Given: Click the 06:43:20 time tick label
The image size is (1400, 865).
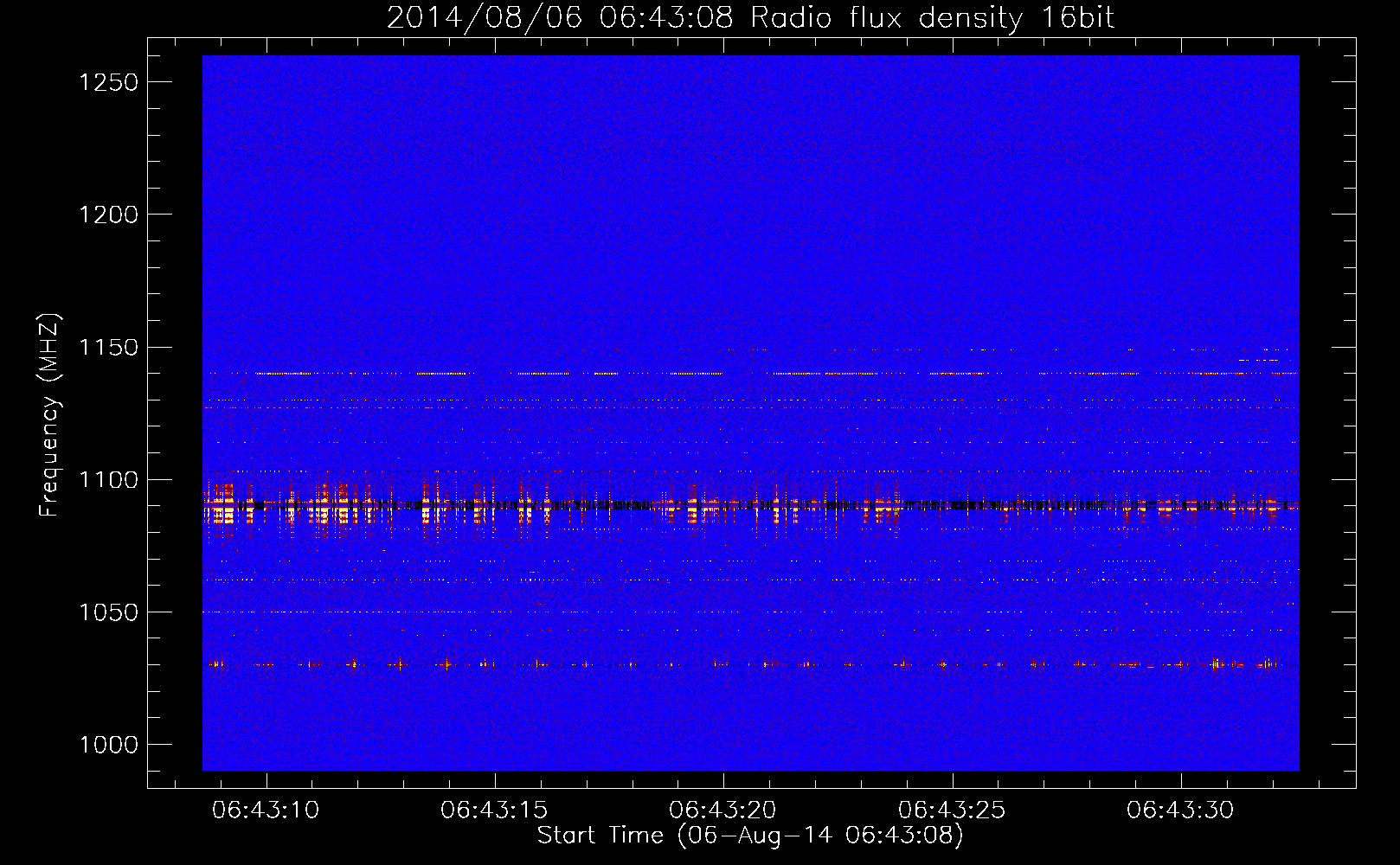Looking at the screenshot, I should 722,811.
